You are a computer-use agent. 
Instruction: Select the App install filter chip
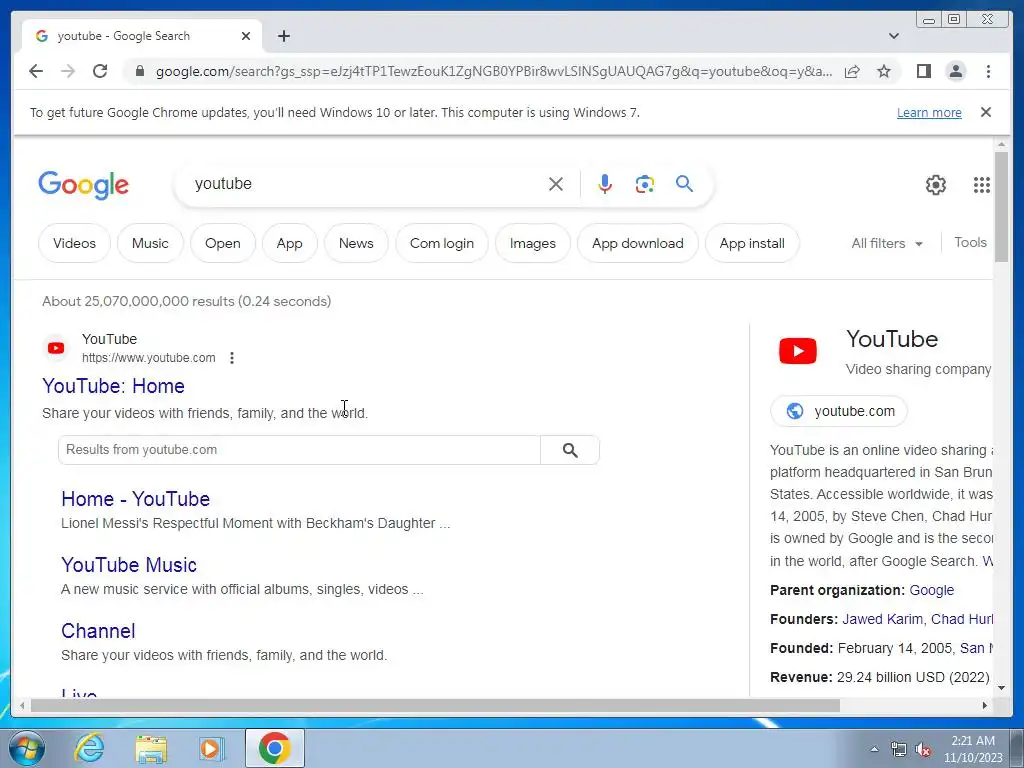click(x=752, y=243)
